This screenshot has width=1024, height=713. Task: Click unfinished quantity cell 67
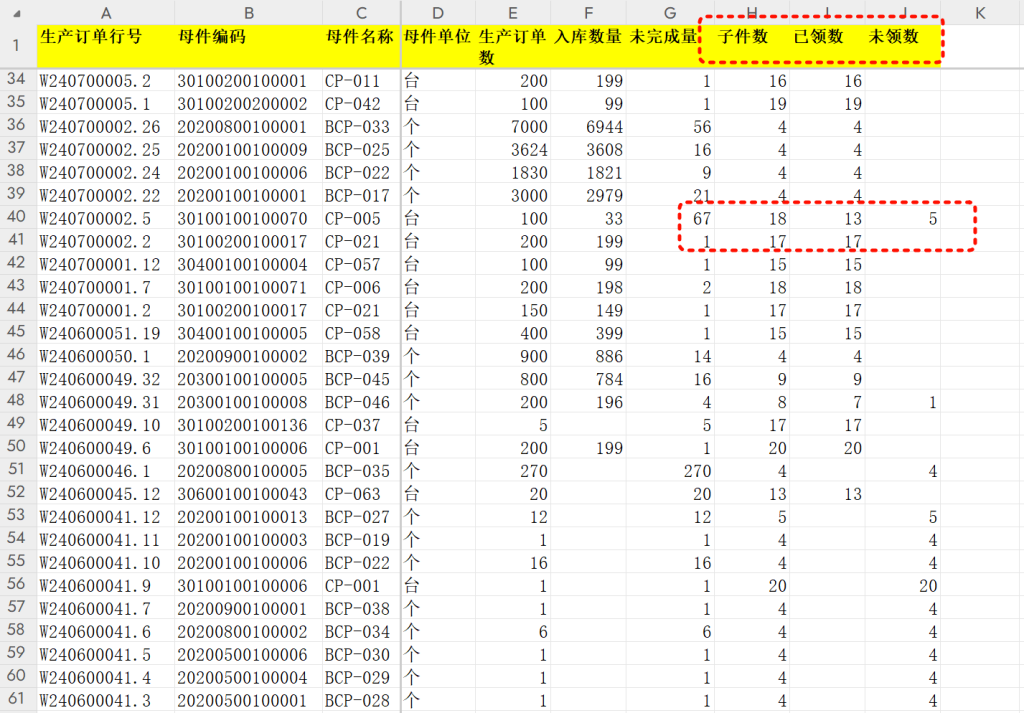tap(670, 219)
